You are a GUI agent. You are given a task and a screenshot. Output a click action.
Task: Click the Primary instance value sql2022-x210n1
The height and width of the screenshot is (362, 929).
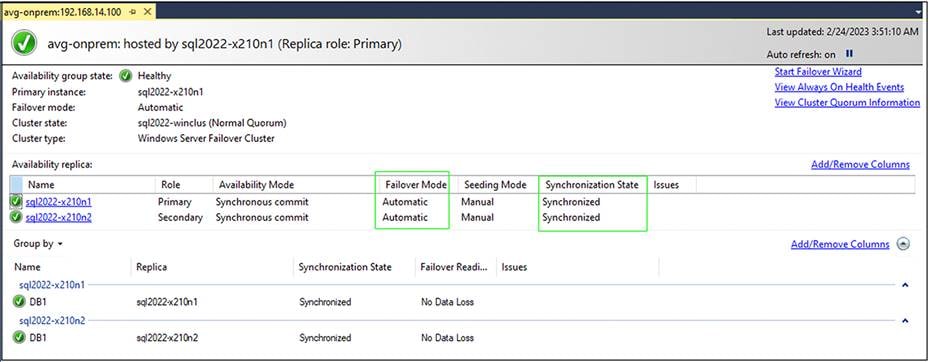(x=171, y=92)
